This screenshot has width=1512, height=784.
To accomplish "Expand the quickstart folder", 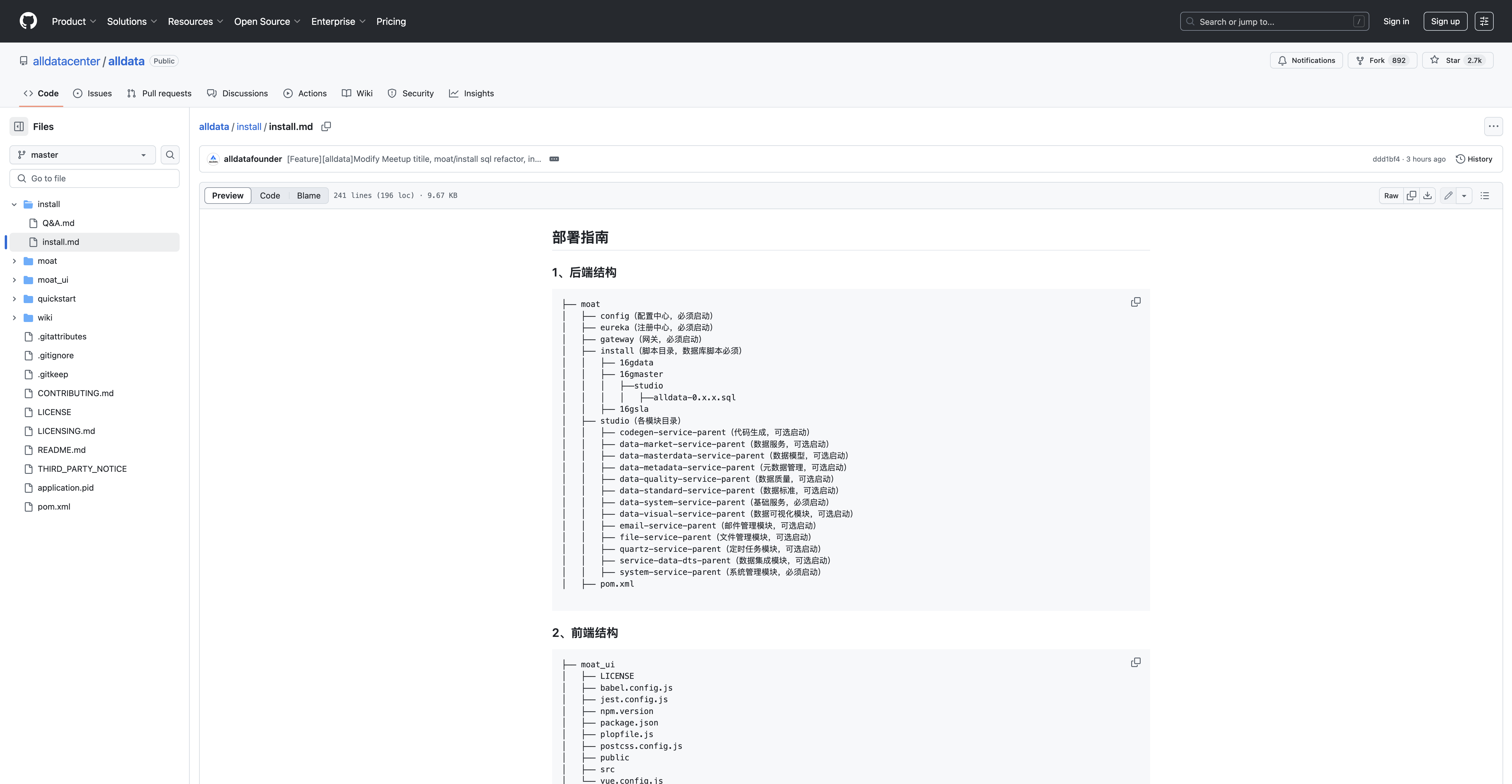I will 14,299.
